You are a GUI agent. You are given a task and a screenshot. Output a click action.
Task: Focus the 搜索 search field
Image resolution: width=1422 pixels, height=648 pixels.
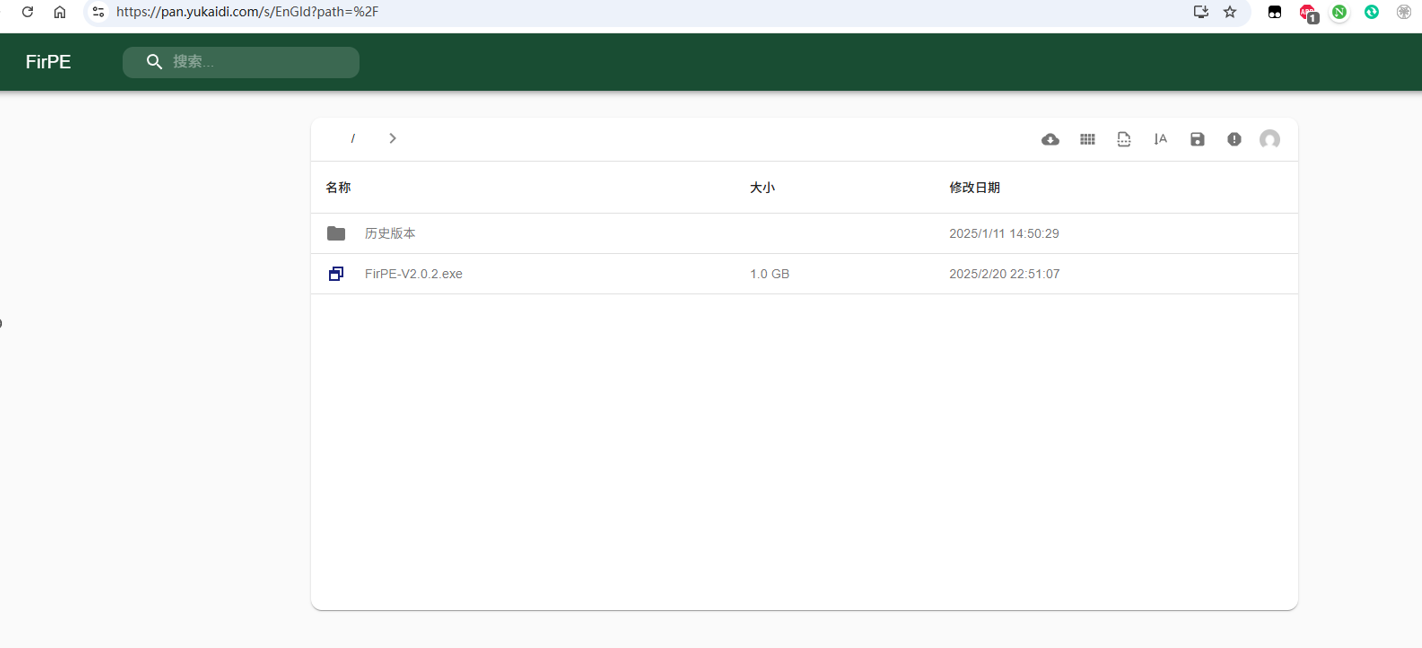tap(260, 62)
